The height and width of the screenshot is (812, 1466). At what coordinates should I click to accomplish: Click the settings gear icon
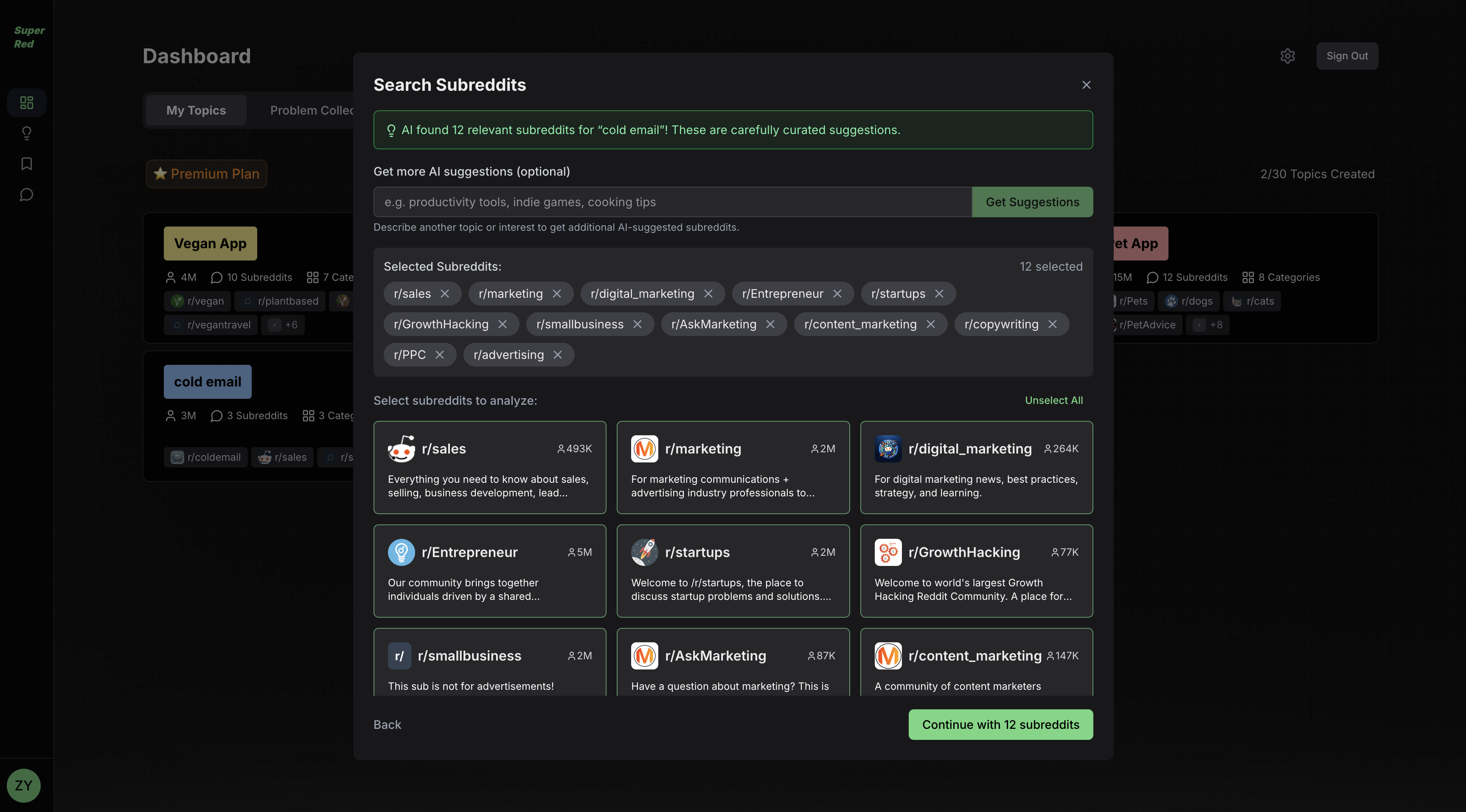(1287, 56)
